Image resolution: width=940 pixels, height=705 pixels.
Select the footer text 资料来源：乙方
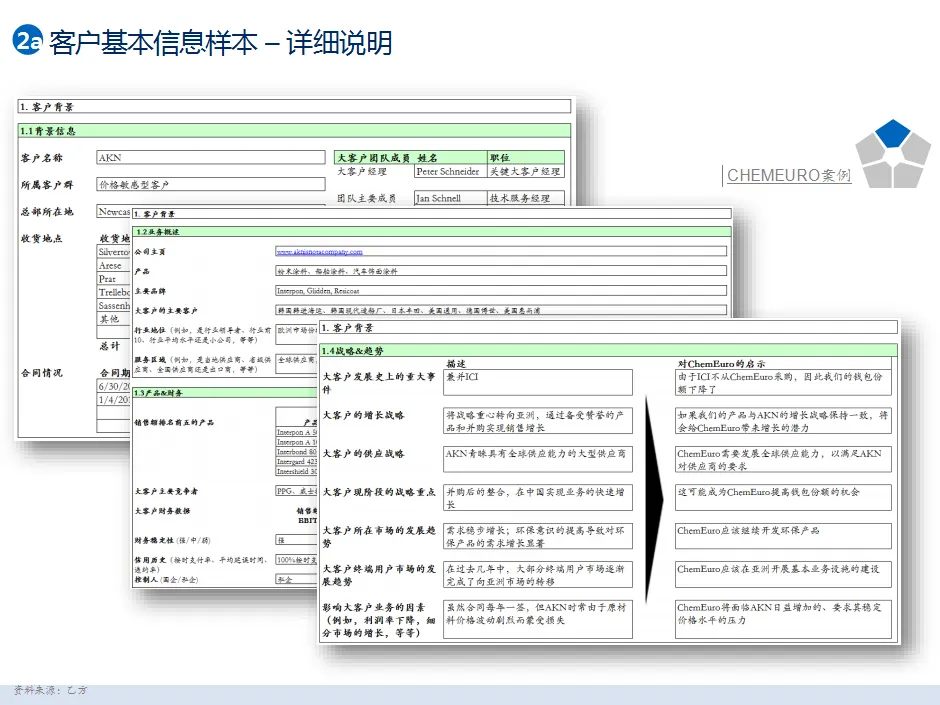pos(51,691)
